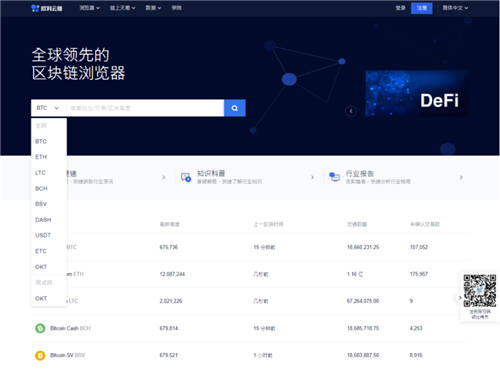Open the 学院 nav item

(x=176, y=8)
